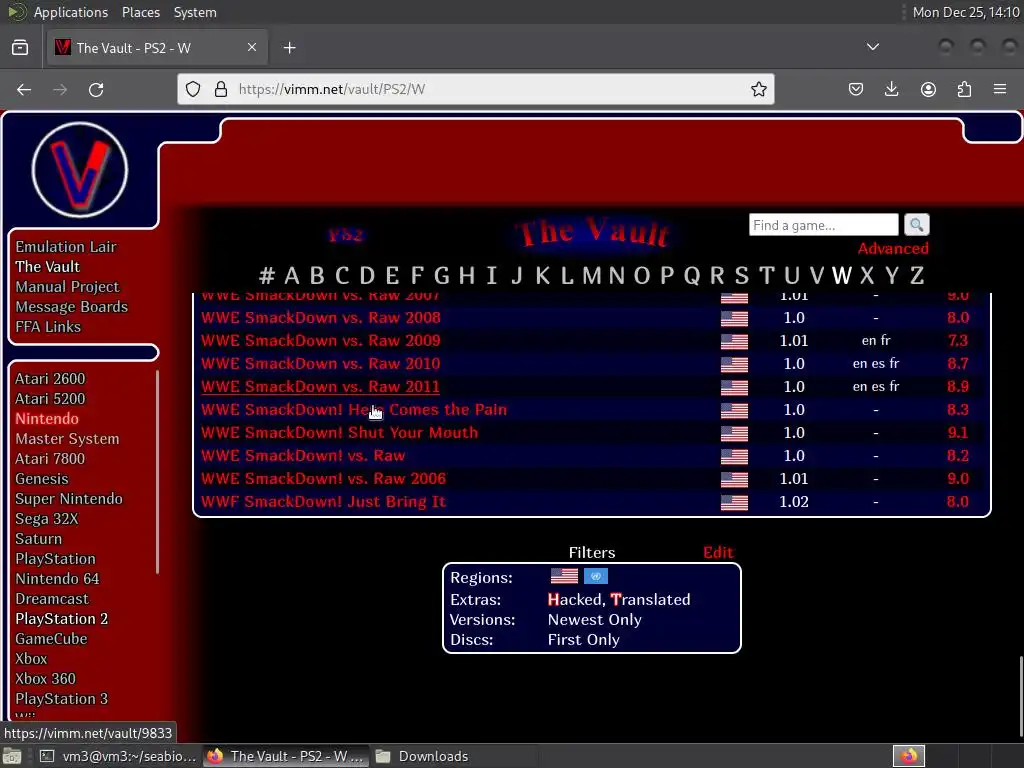Click the Vimm's Lair V logo
Viewport: 1024px width, 768px height.
(80, 169)
